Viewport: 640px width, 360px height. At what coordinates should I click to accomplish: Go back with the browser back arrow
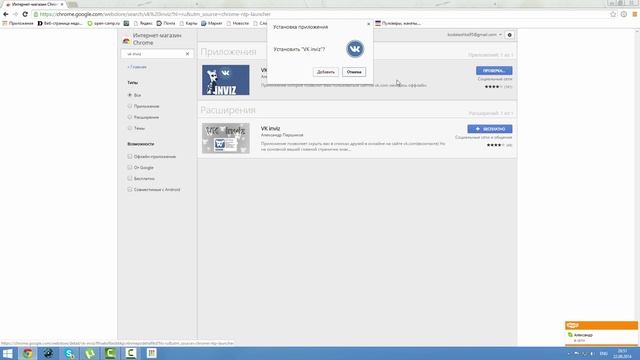6,14
